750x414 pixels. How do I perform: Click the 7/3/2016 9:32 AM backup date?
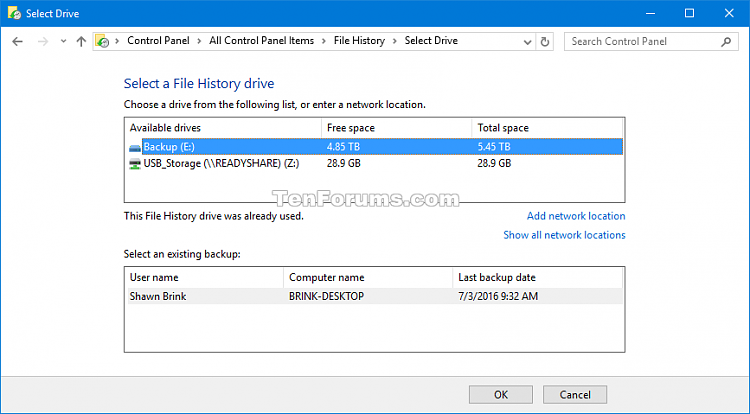(498, 296)
